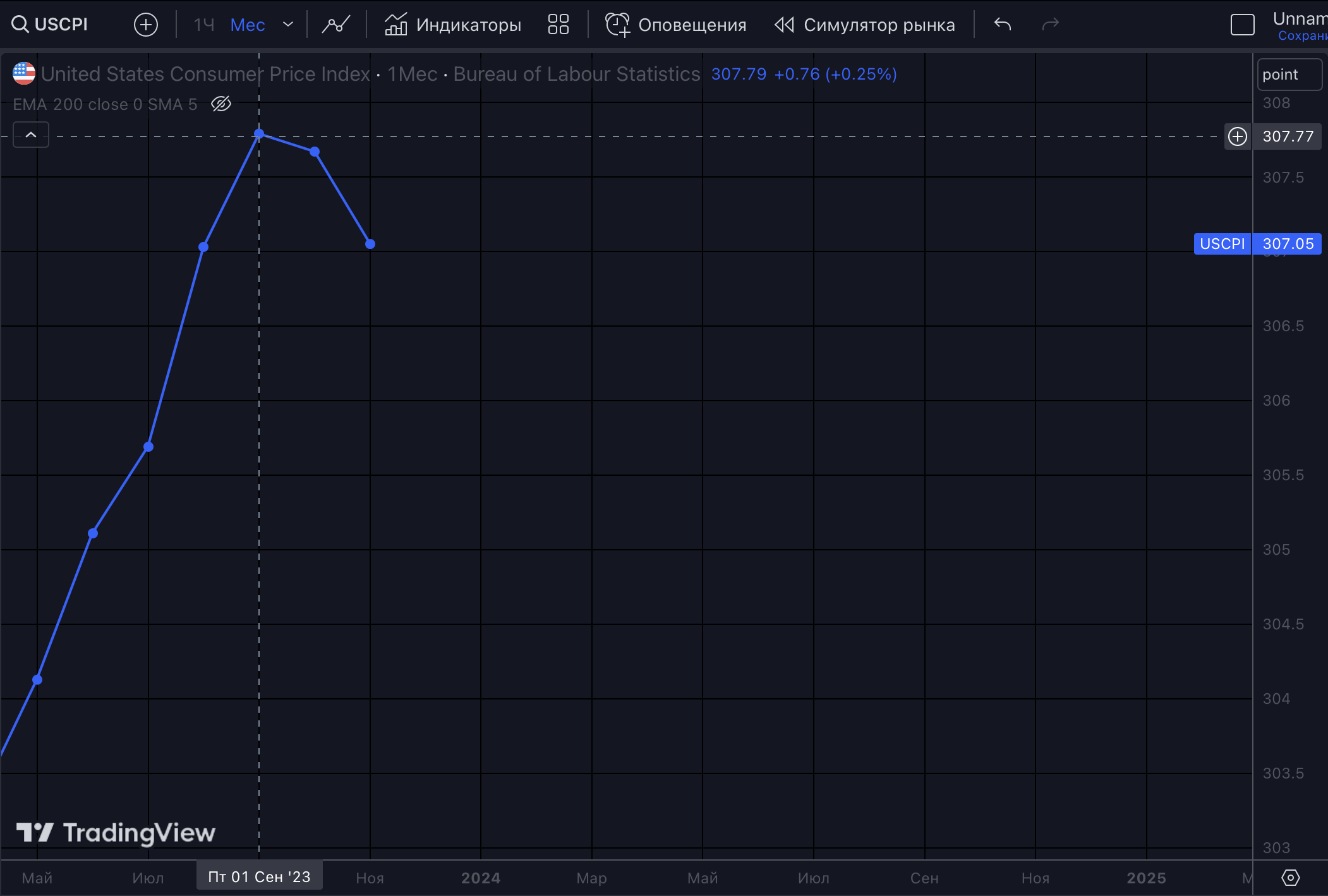The width and height of the screenshot is (1328, 896).
Task: Select the Мар label on the time axis
Action: [591, 878]
